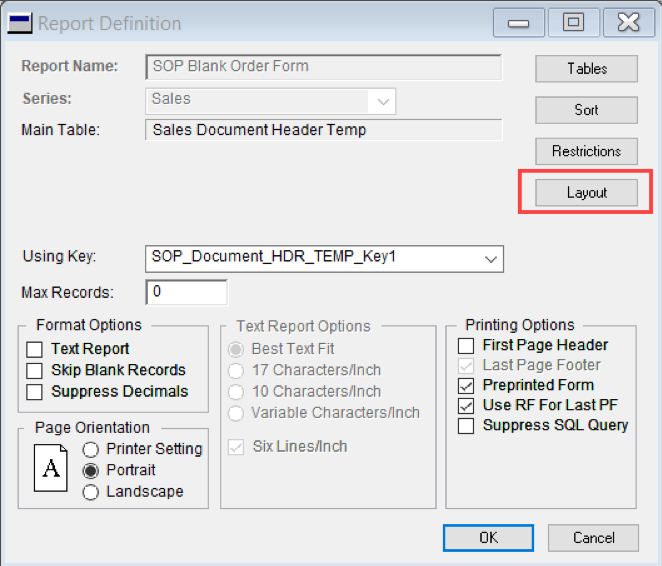This screenshot has height=566, width=662.
Task: Check Suppress Decimals option
Action: point(35,392)
